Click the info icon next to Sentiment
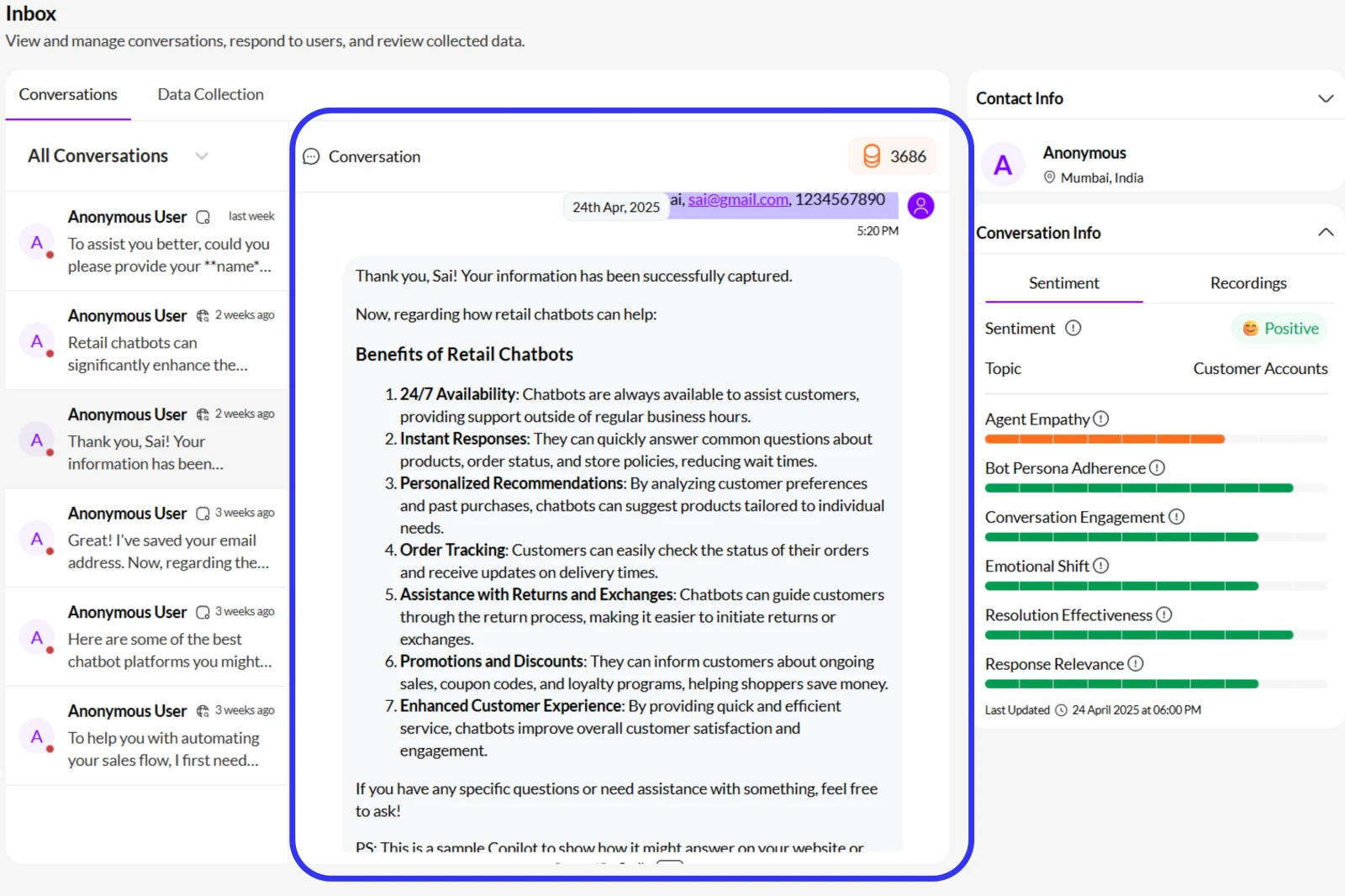Image resolution: width=1345 pixels, height=896 pixels. 1073,329
